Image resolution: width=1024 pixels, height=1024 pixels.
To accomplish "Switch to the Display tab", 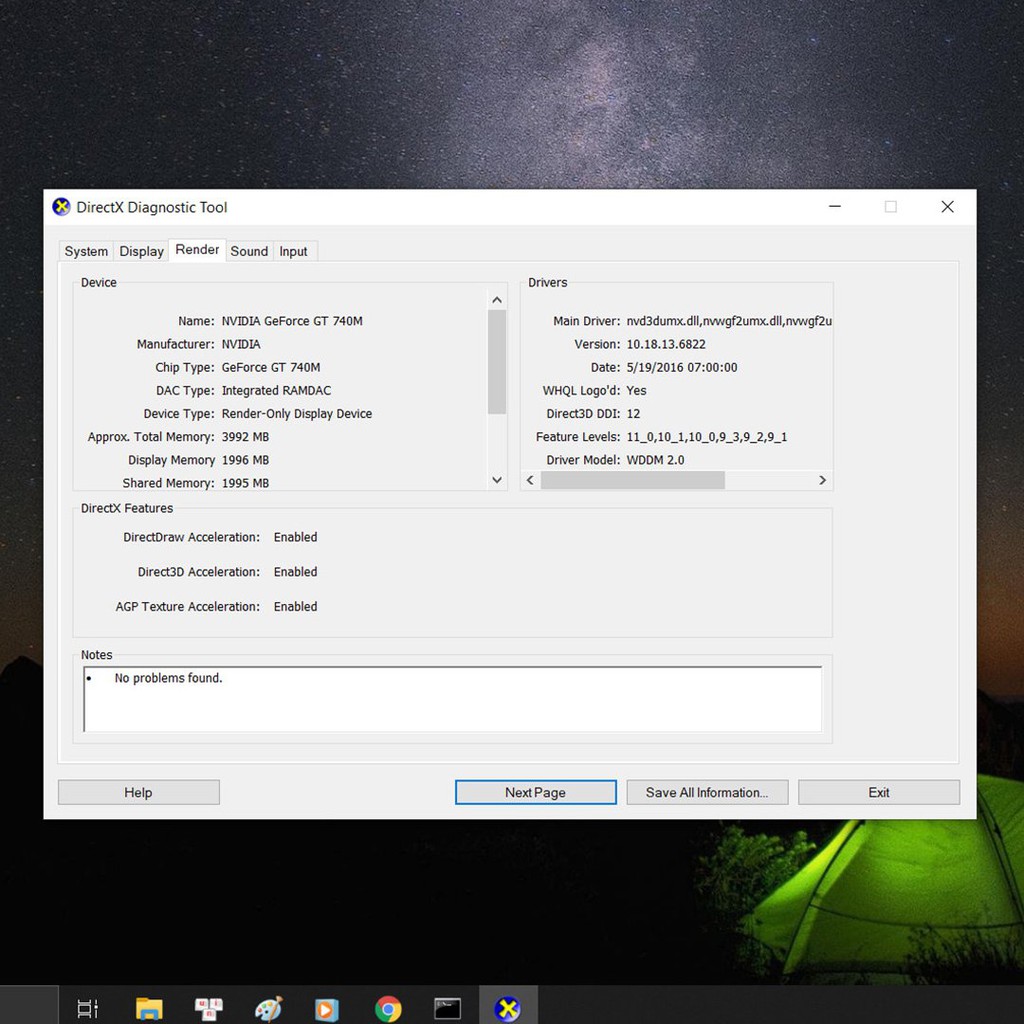I will 142,251.
